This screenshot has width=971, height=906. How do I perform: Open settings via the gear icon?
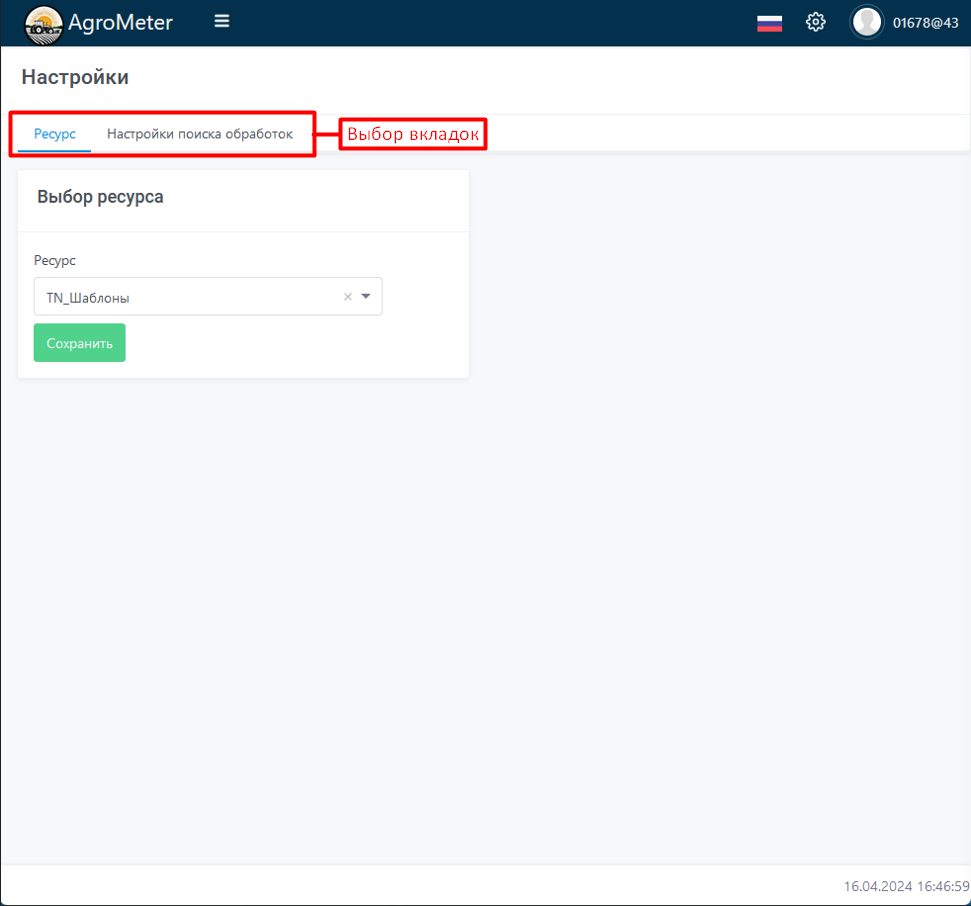pos(816,22)
